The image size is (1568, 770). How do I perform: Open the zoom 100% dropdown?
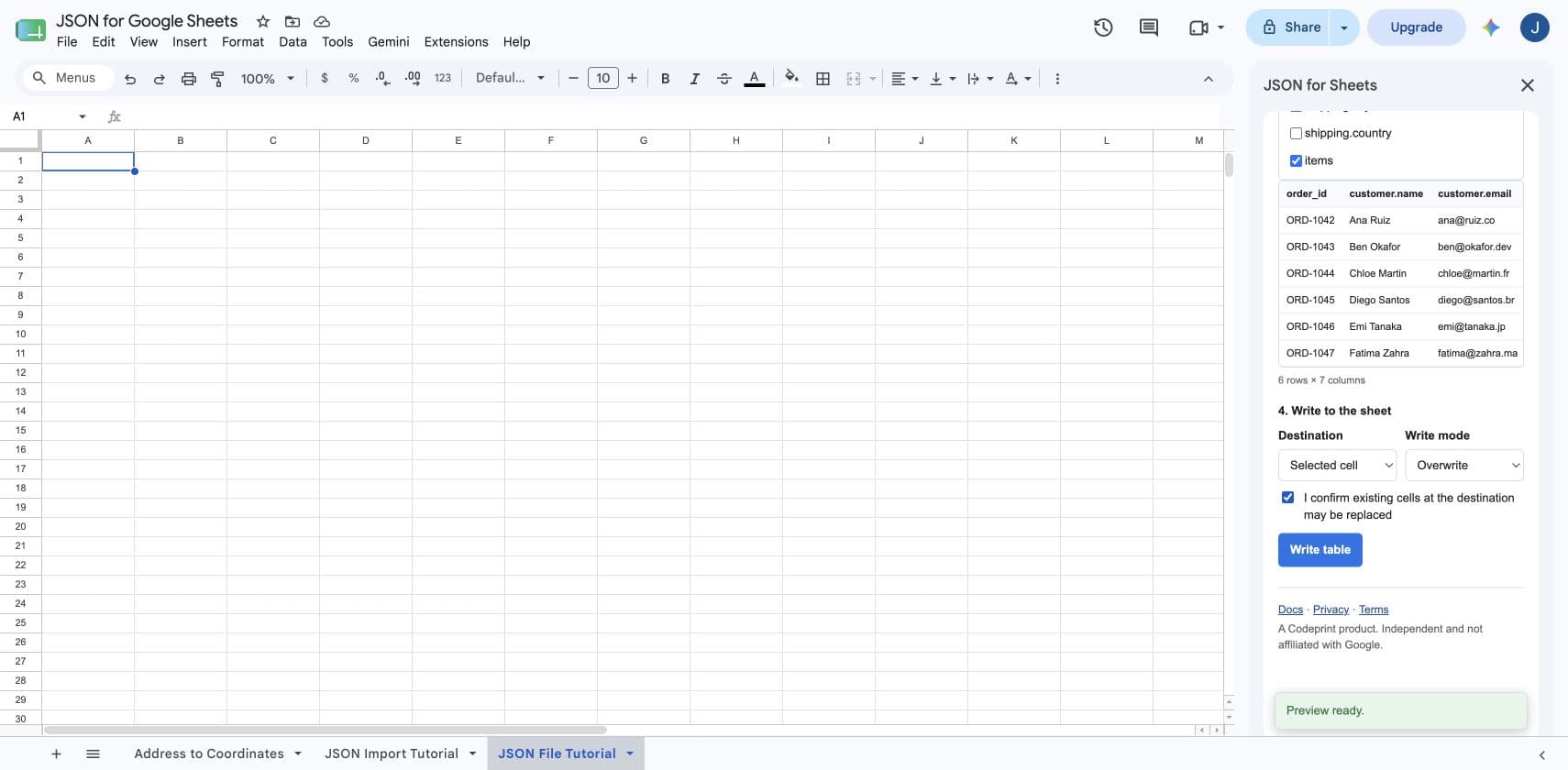tap(268, 79)
